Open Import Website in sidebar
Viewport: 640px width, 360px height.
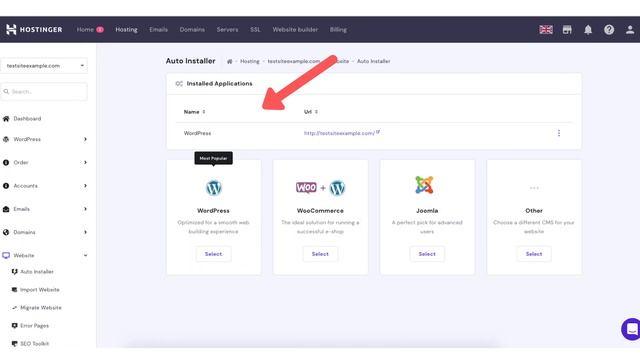point(40,290)
